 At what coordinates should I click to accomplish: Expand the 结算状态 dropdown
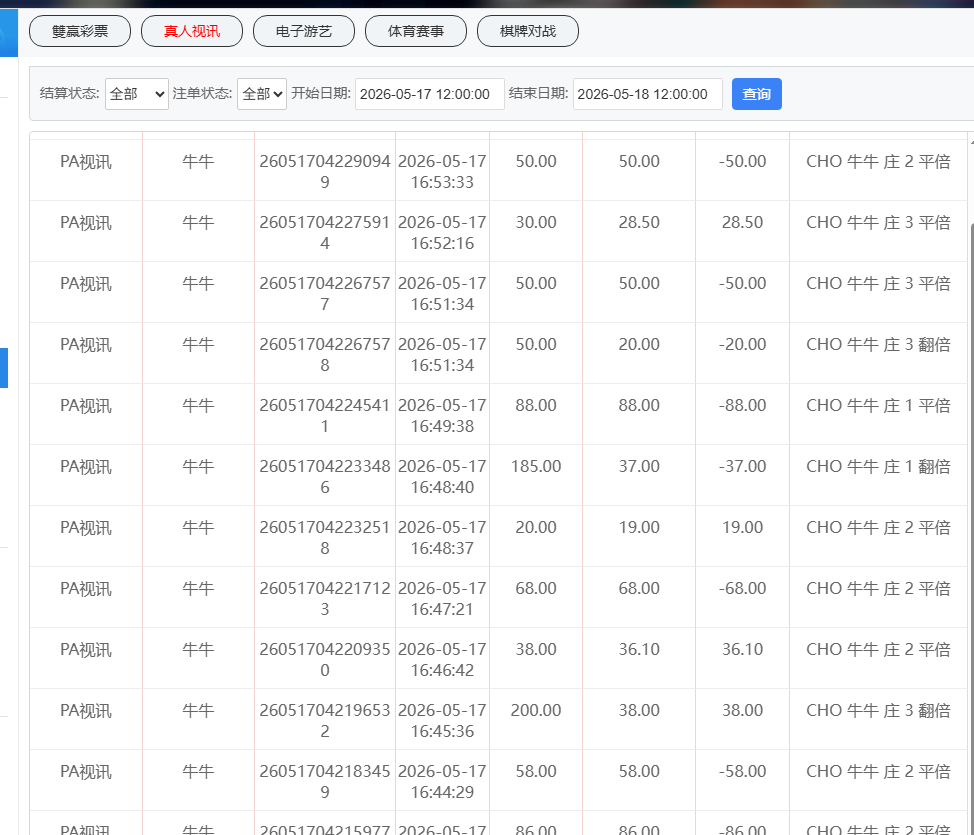click(137, 94)
